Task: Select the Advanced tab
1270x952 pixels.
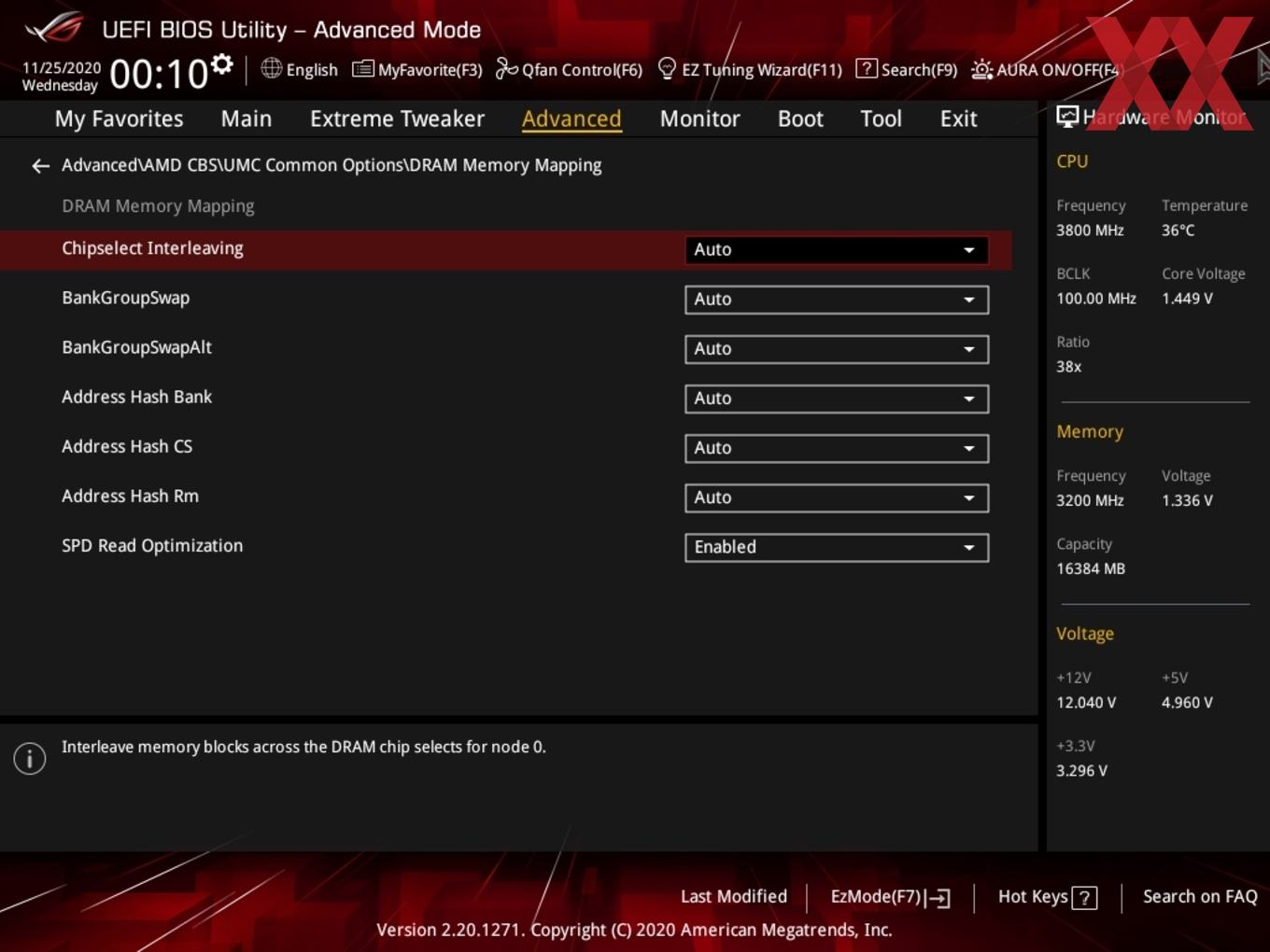Action: click(x=571, y=119)
